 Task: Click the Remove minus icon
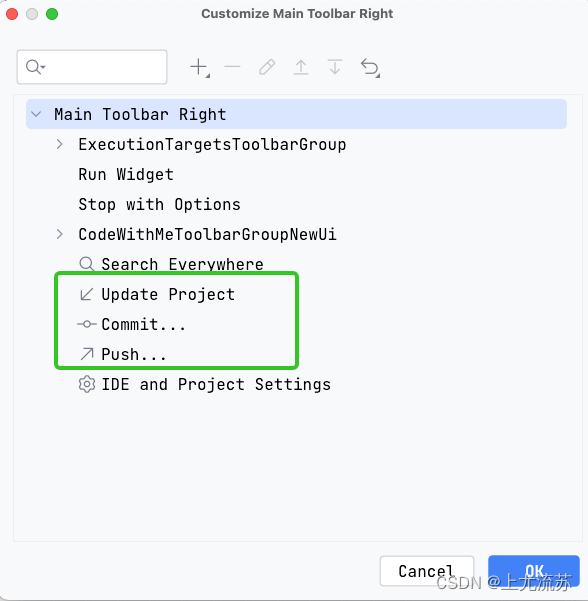(x=232, y=67)
